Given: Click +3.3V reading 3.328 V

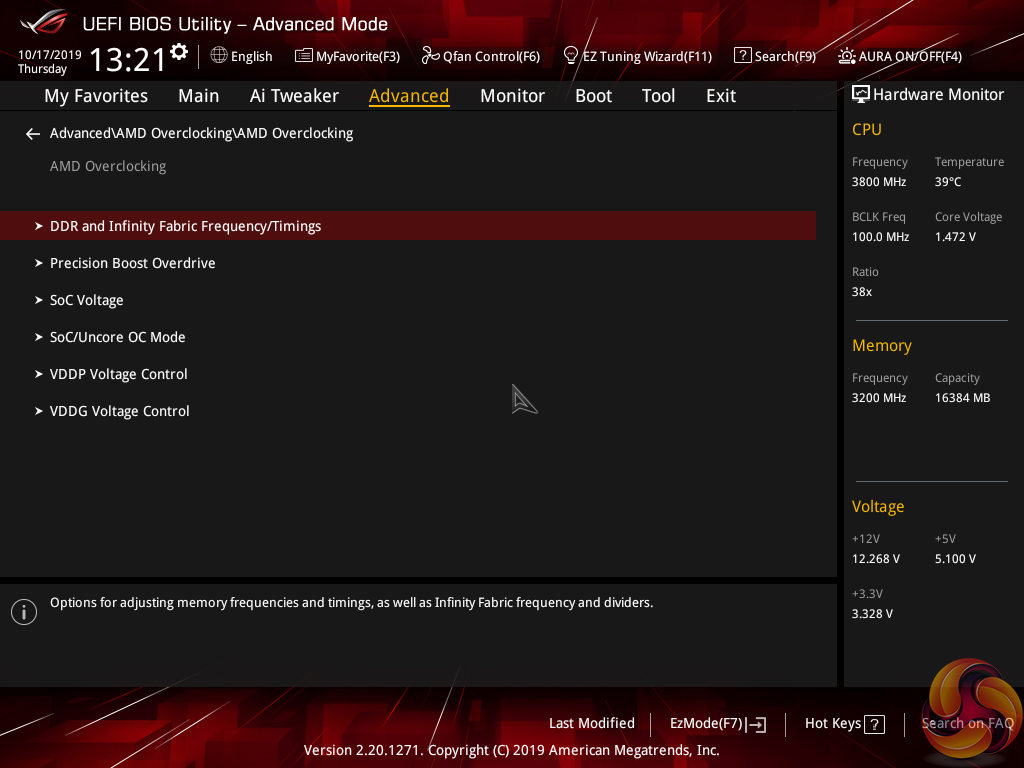Looking at the screenshot, I should click(872, 614).
